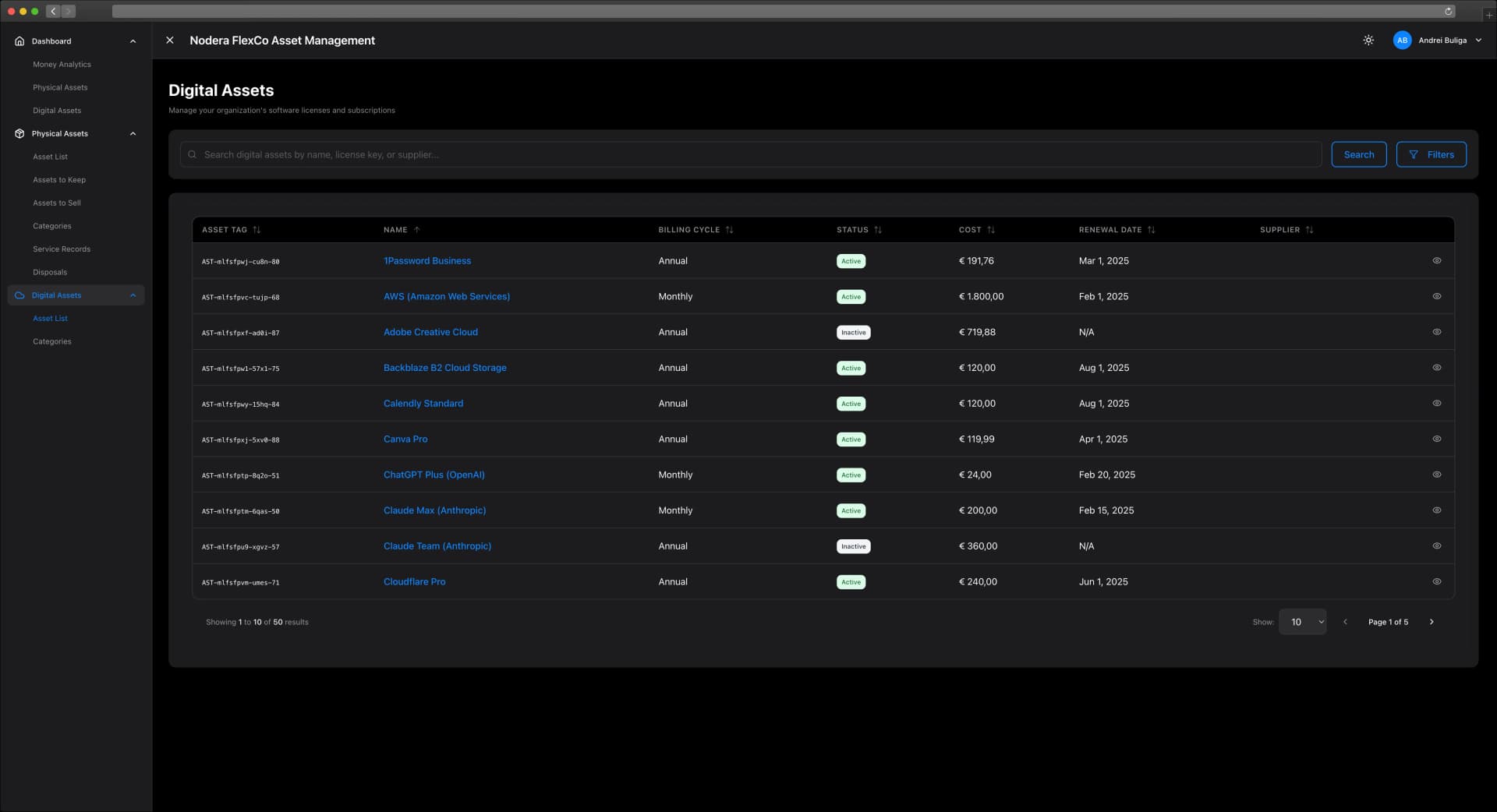The image size is (1497, 812).
Task: Collapse the Physical Assets section chevron
Action: (133, 134)
